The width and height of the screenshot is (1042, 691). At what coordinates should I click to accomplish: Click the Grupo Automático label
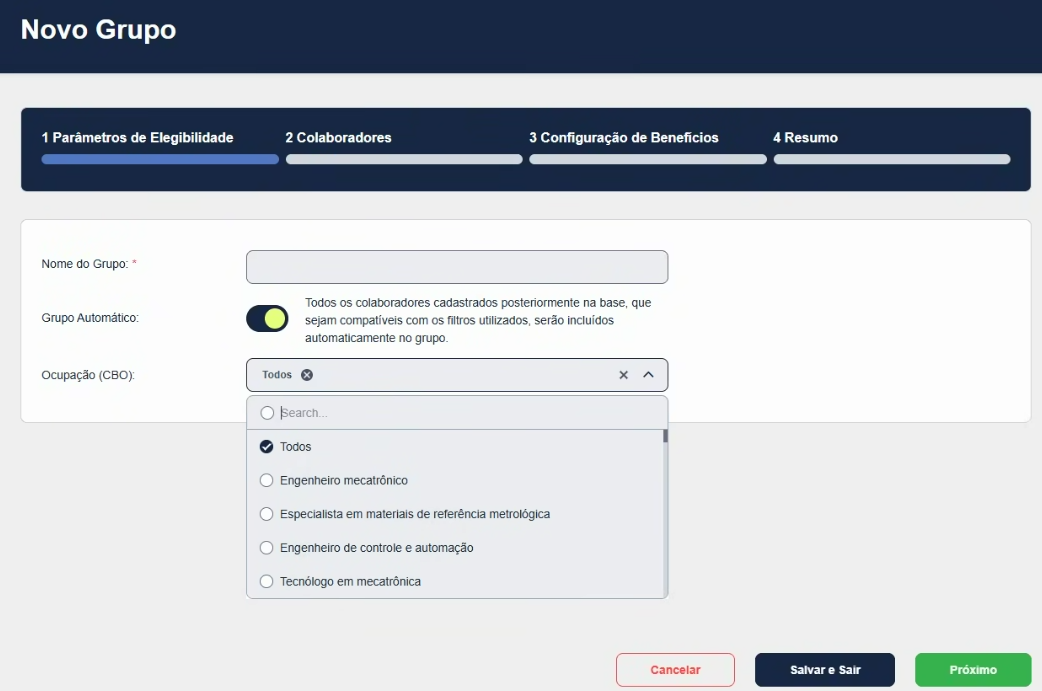click(90, 318)
